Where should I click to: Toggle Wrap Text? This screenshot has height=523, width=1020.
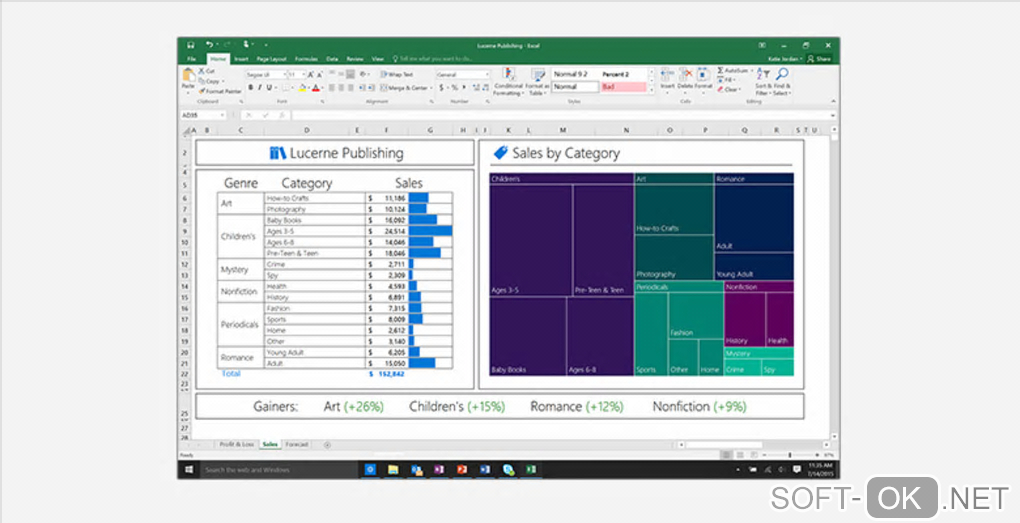[397, 75]
